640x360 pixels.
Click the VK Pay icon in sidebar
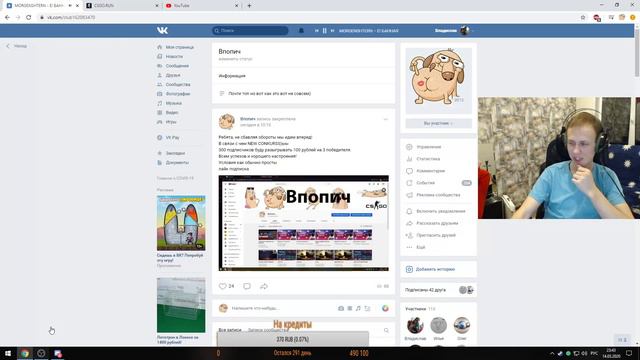(160, 138)
